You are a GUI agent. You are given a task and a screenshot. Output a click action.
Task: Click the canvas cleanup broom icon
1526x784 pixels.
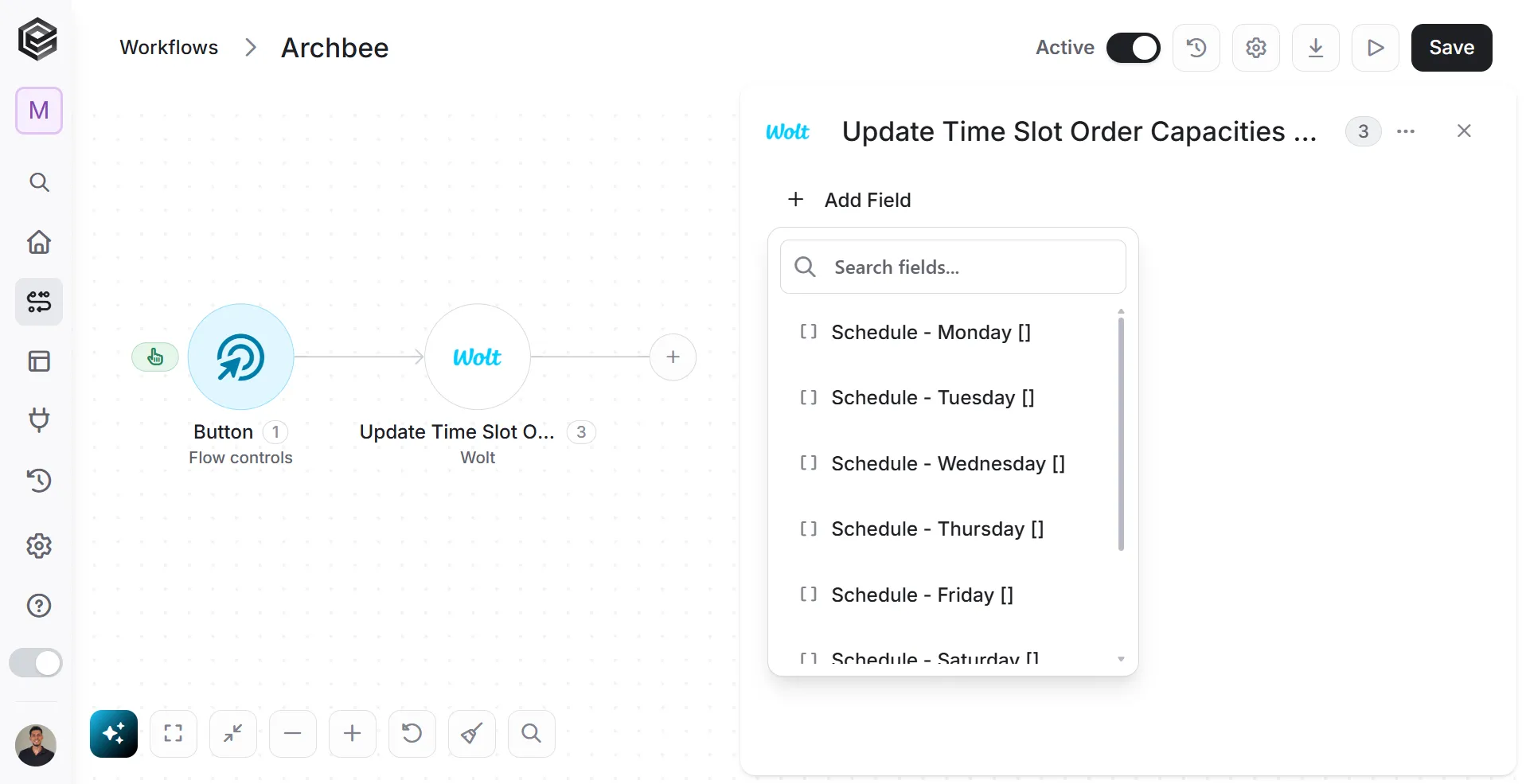pos(472,733)
